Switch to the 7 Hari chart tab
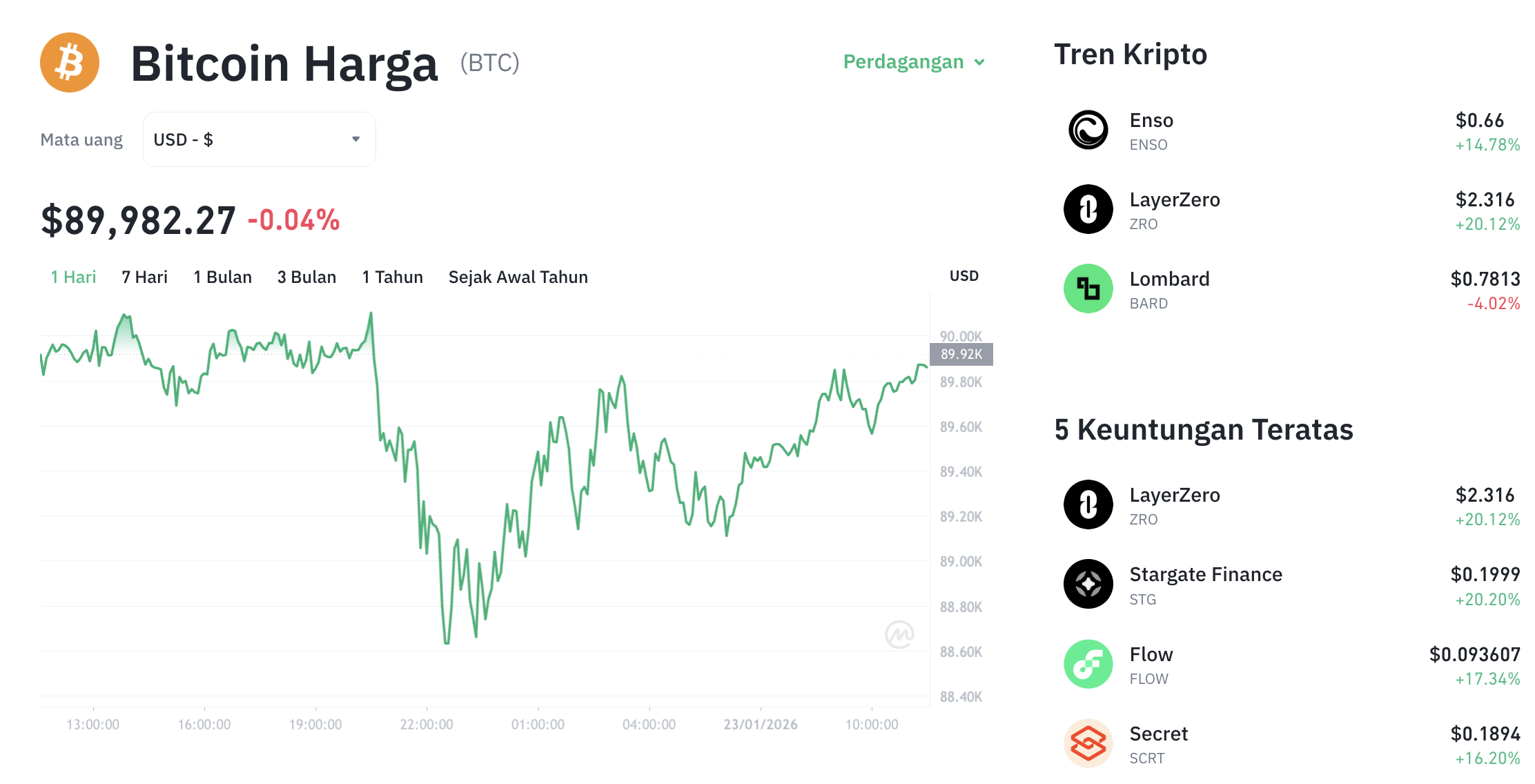 tap(144, 277)
